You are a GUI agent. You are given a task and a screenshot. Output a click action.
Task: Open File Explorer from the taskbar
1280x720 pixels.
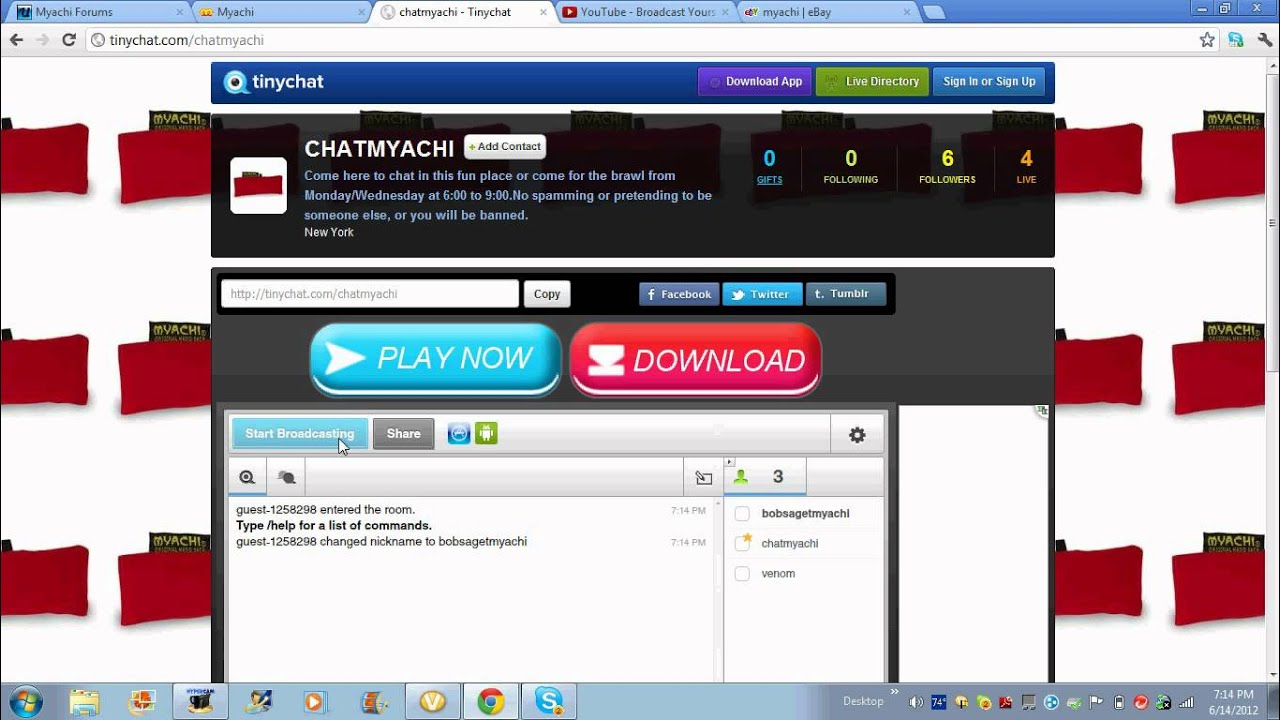coord(85,702)
